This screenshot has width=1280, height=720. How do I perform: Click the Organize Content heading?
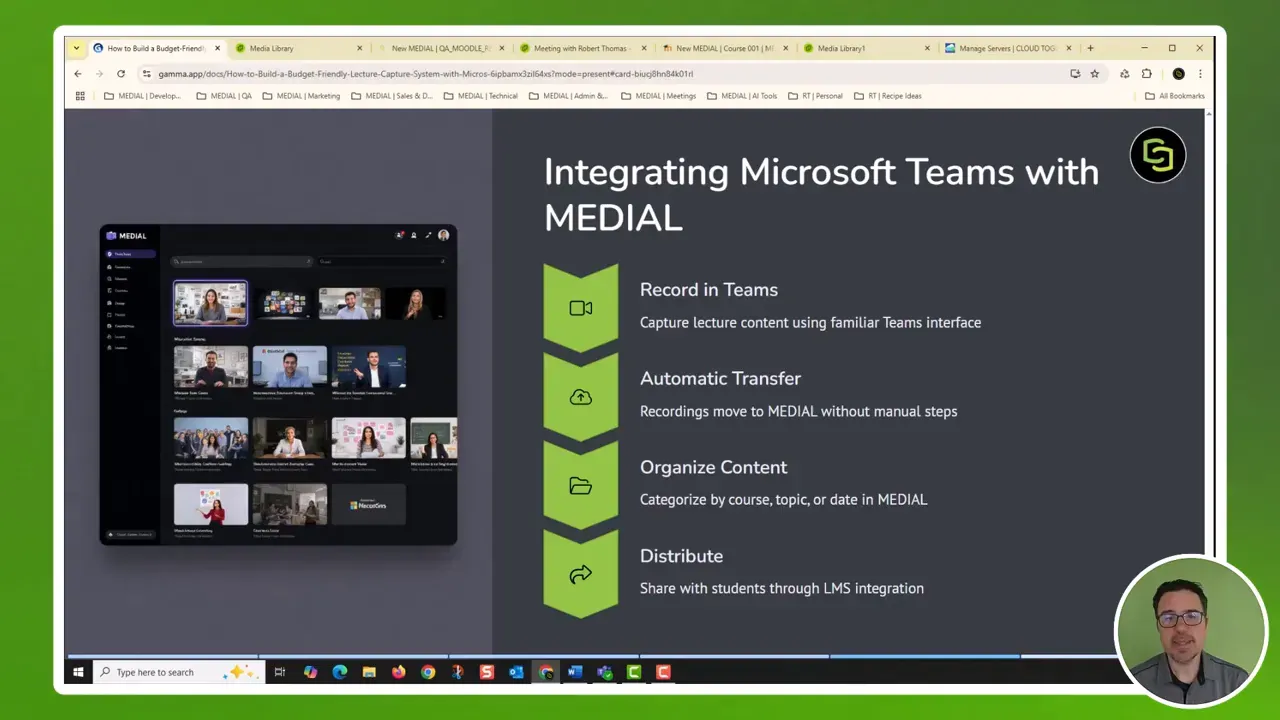[713, 467]
